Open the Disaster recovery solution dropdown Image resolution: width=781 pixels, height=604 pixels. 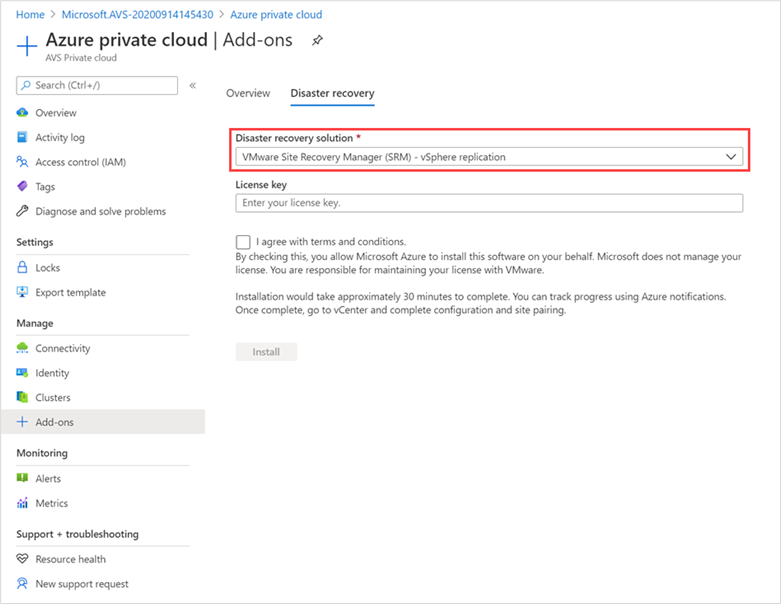(489, 157)
